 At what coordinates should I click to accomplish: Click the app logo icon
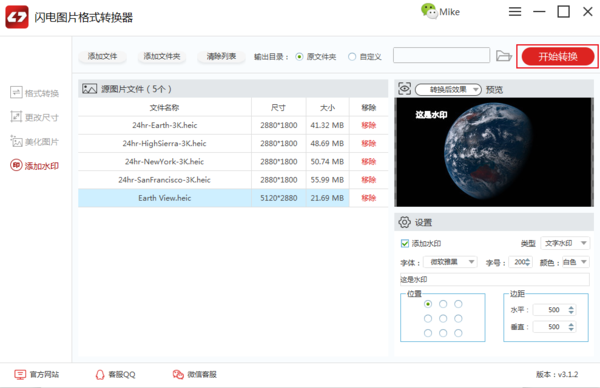pos(16,17)
